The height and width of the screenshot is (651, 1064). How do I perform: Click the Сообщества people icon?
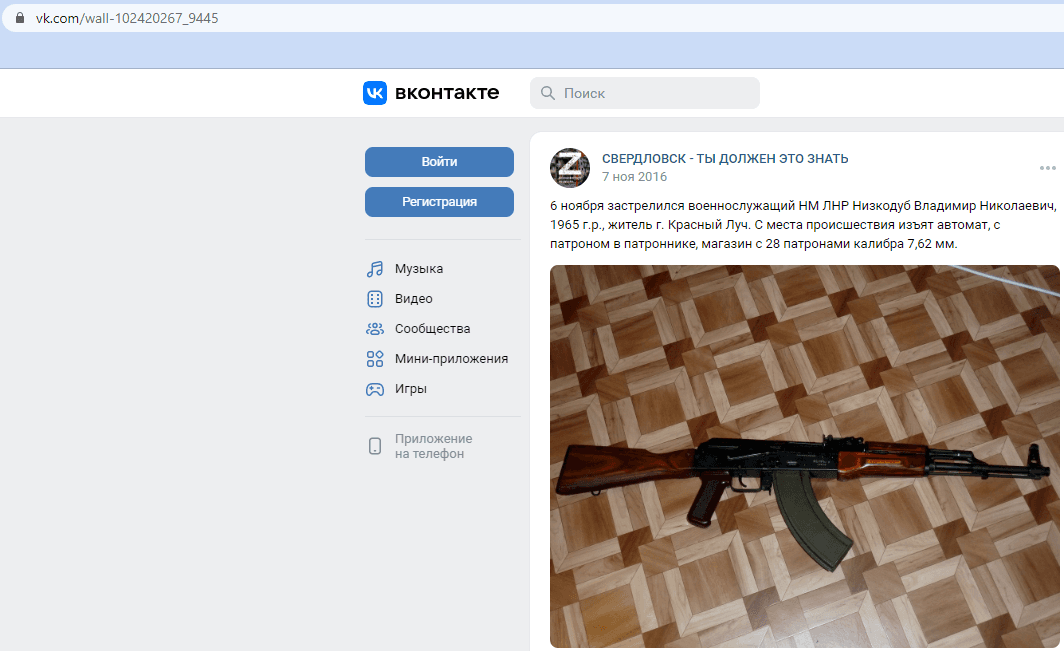coord(375,329)
